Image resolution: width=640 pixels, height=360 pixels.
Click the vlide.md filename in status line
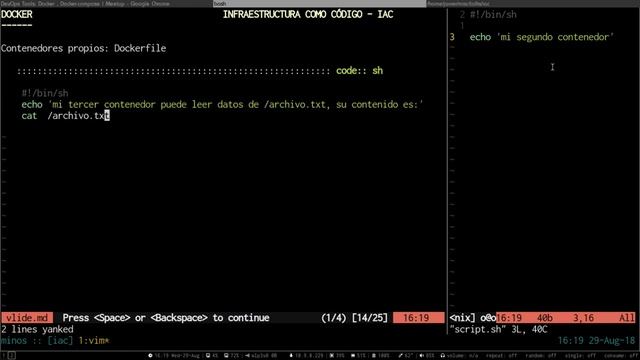27,318
